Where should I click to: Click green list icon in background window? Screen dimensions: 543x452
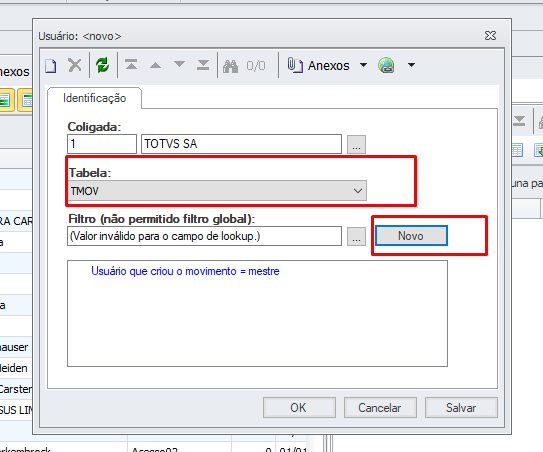(x=6, y=100)
